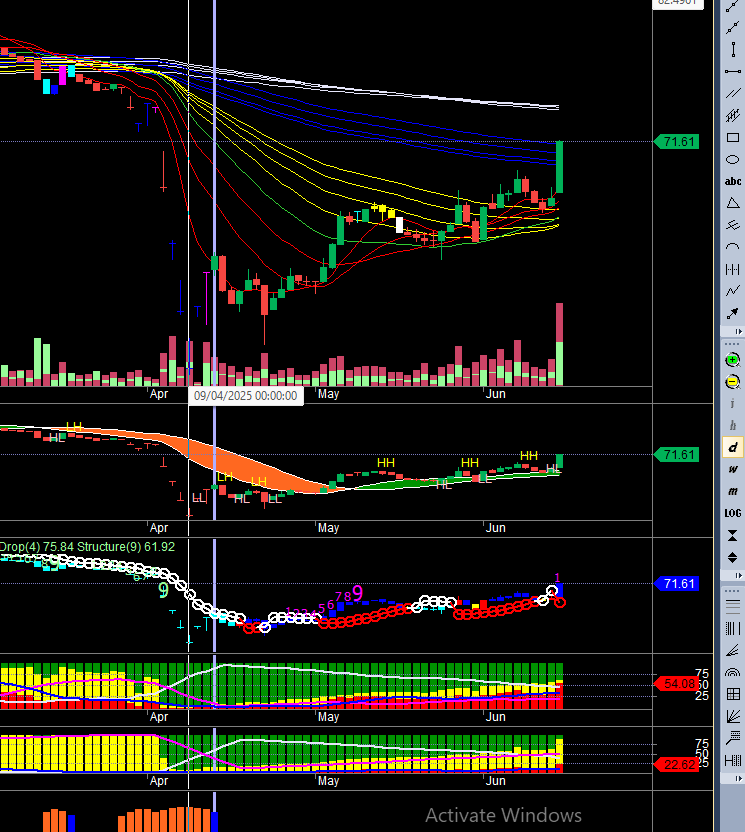Click the 71.61 price label on main chart

[677, 142]
